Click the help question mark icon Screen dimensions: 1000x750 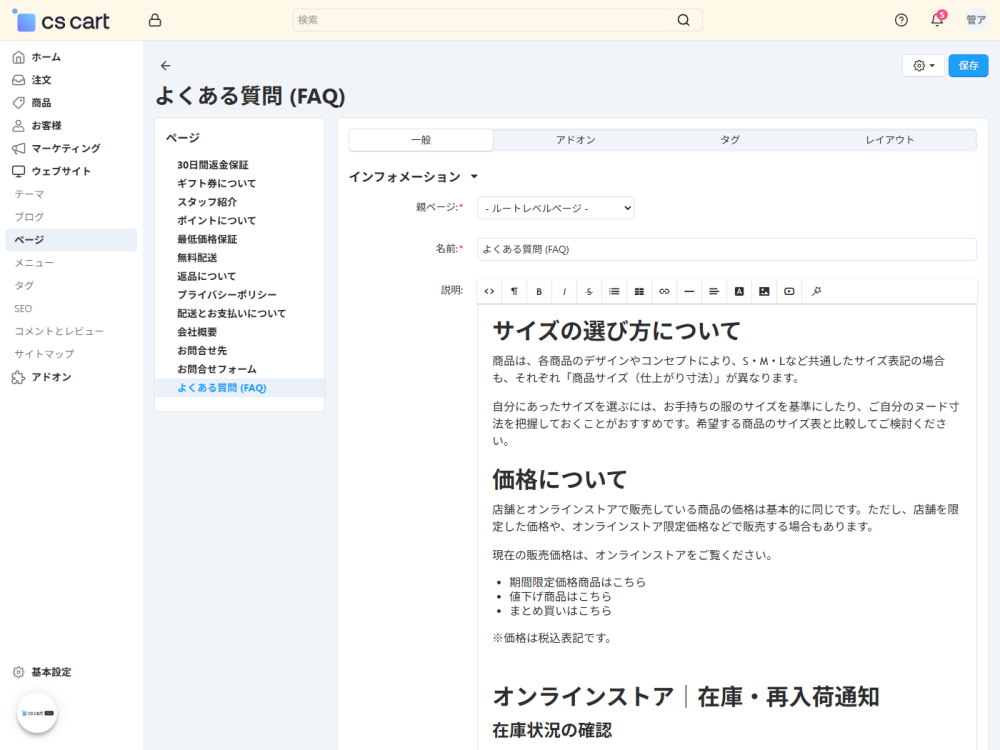click(x=901, y=20)
